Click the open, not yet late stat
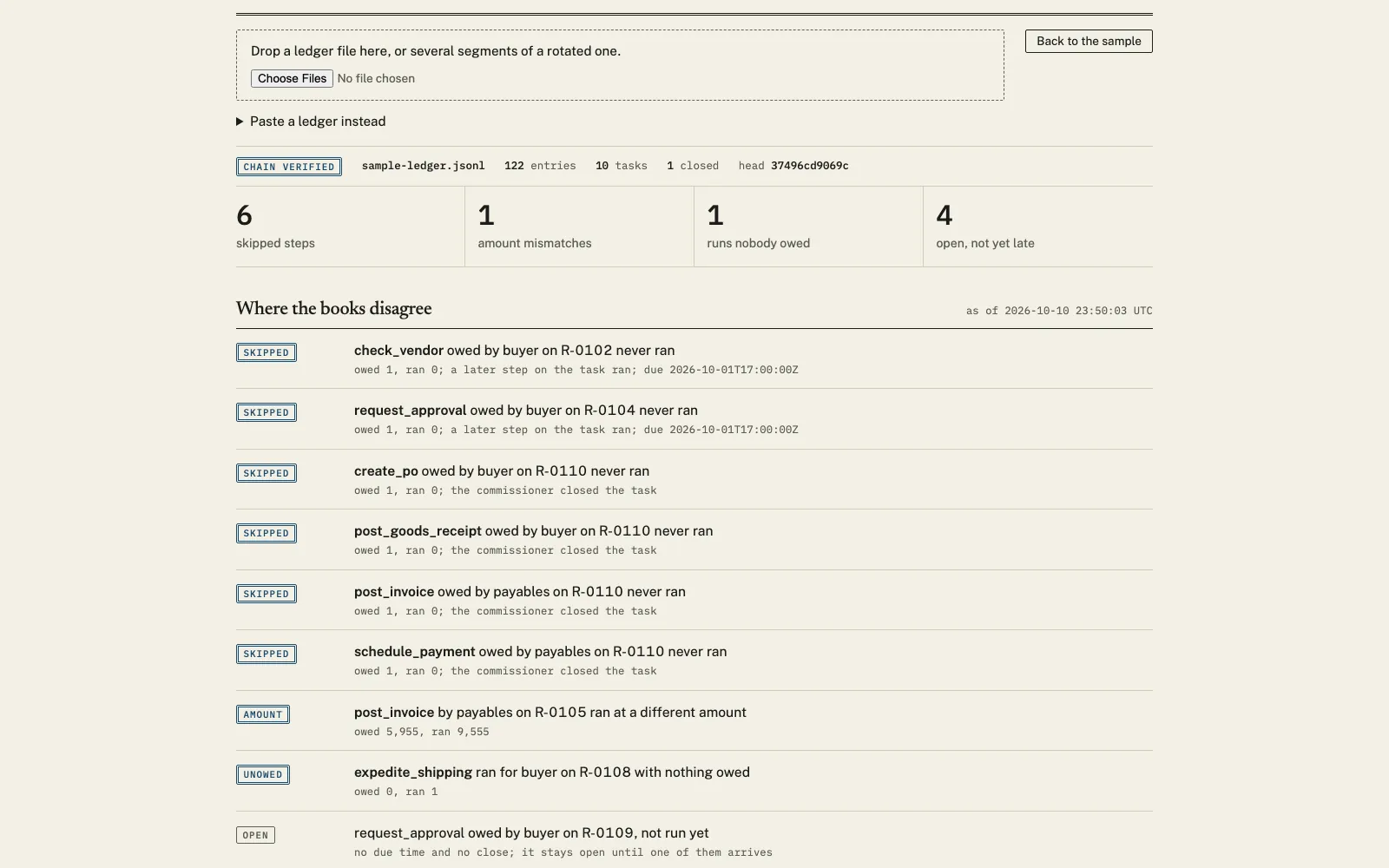This screenshot has height=868, width=1389. click(x=1038, y=227)
